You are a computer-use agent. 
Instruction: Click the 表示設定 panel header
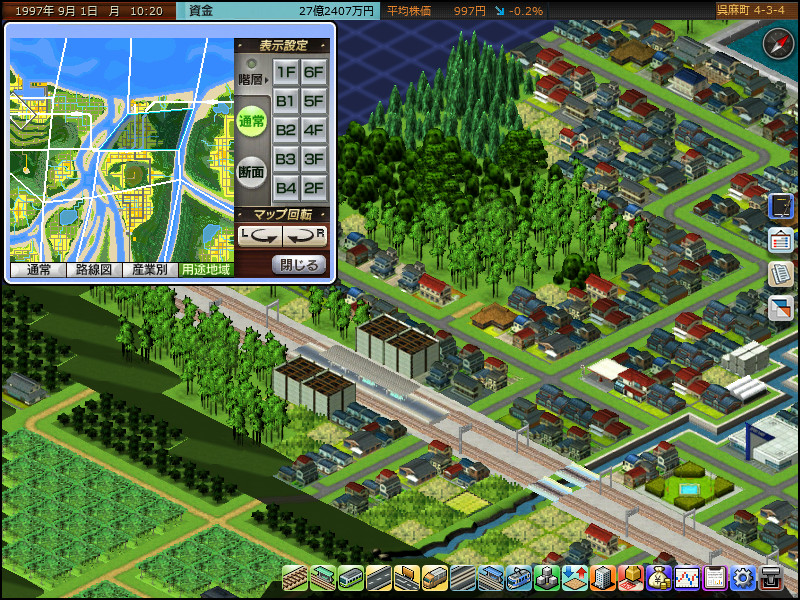(283, 46)
